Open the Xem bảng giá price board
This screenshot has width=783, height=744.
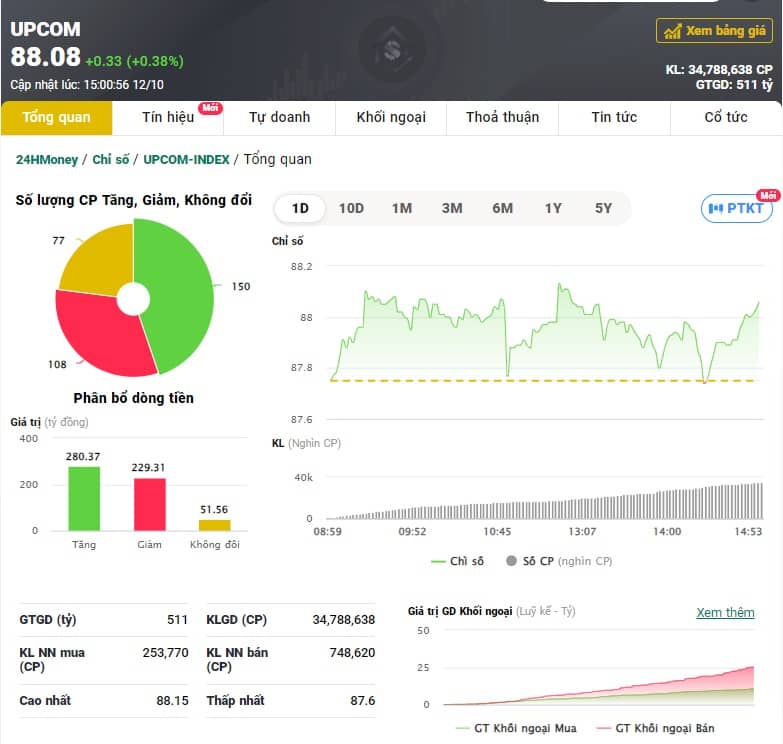pos(714,31)
